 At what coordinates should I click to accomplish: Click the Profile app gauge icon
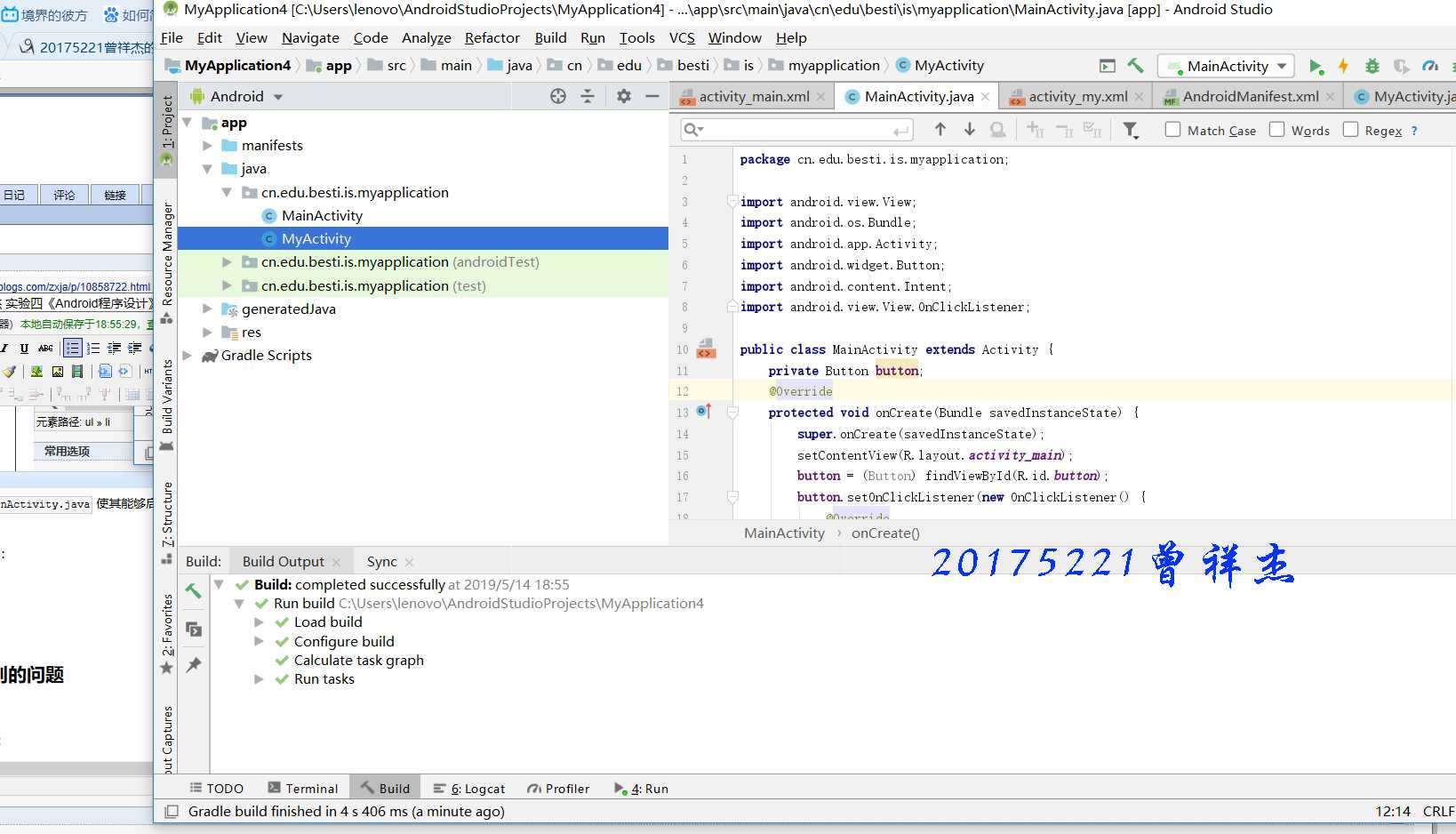point(1430,66)
